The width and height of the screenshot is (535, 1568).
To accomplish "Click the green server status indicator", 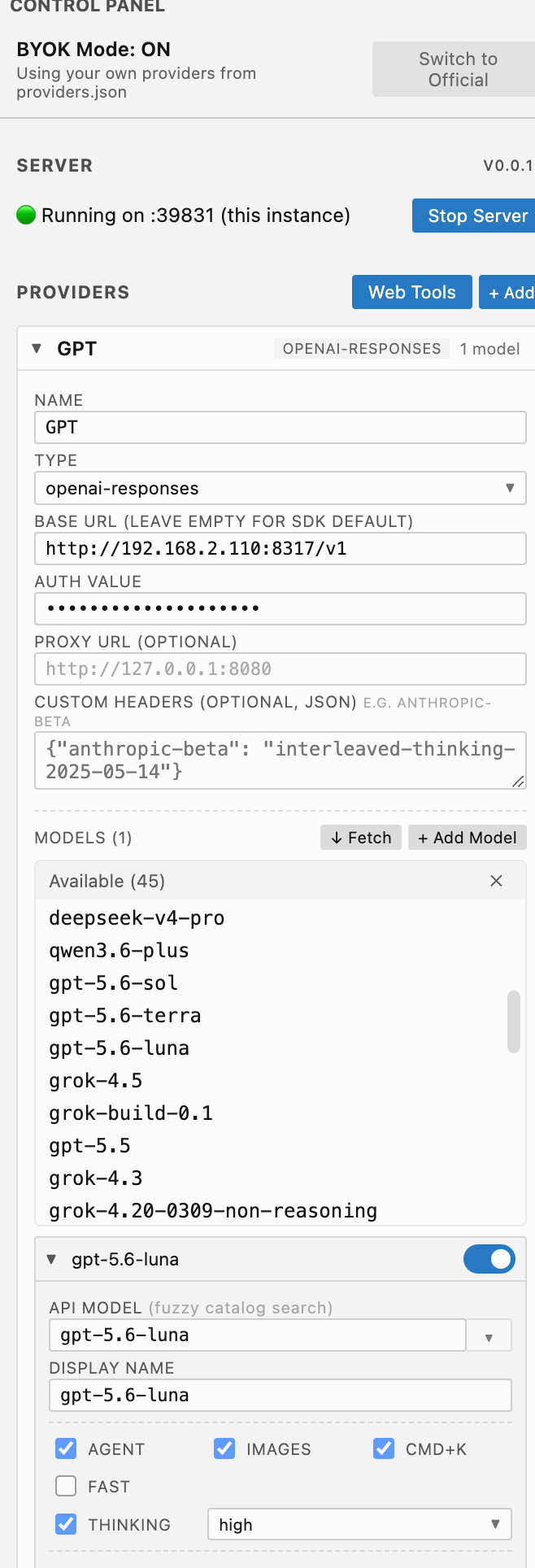I will [26, 216].
